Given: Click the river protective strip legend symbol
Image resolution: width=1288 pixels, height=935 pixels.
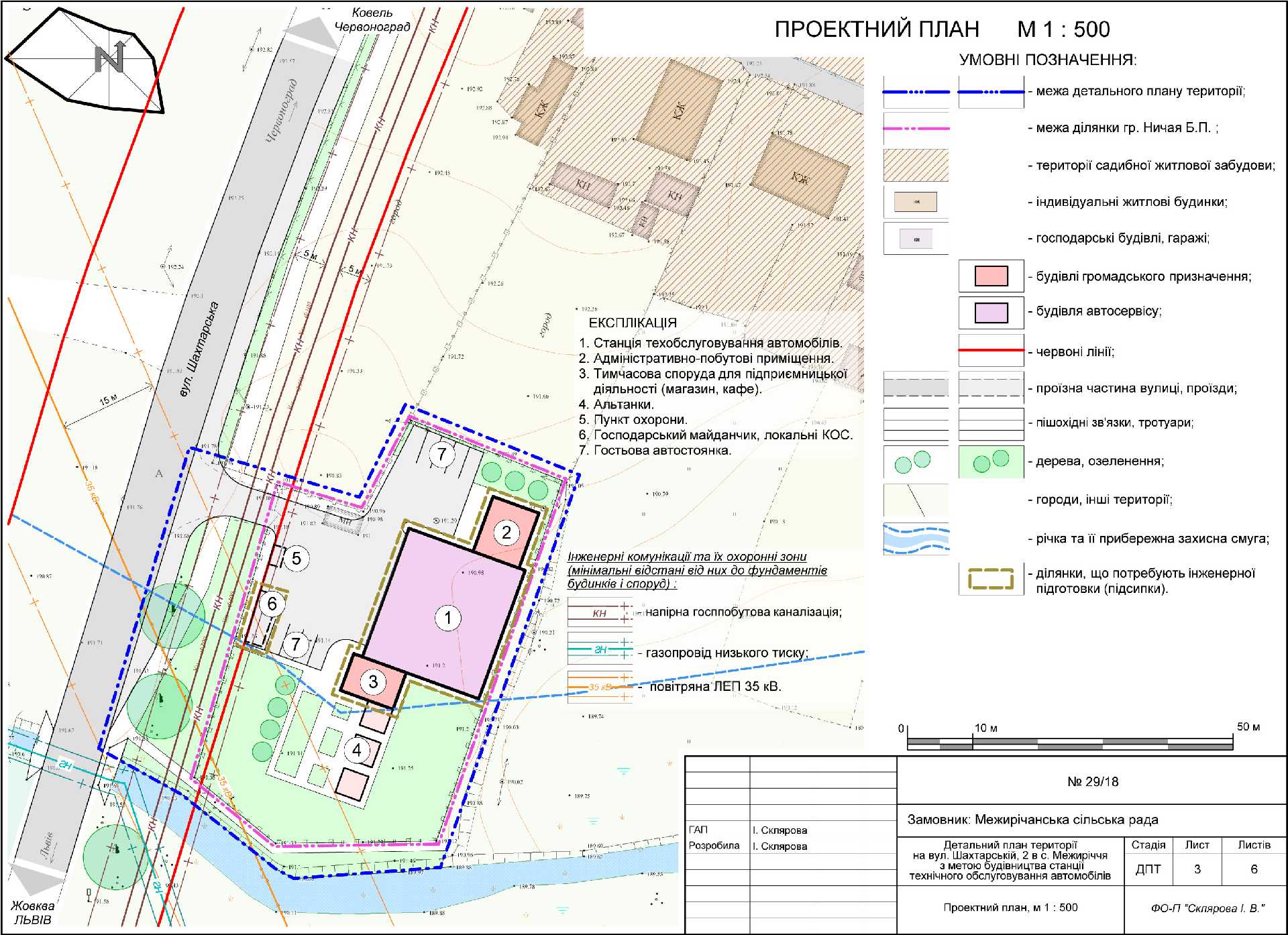Looking at the screenshot, I should click(x=916, y=539).
